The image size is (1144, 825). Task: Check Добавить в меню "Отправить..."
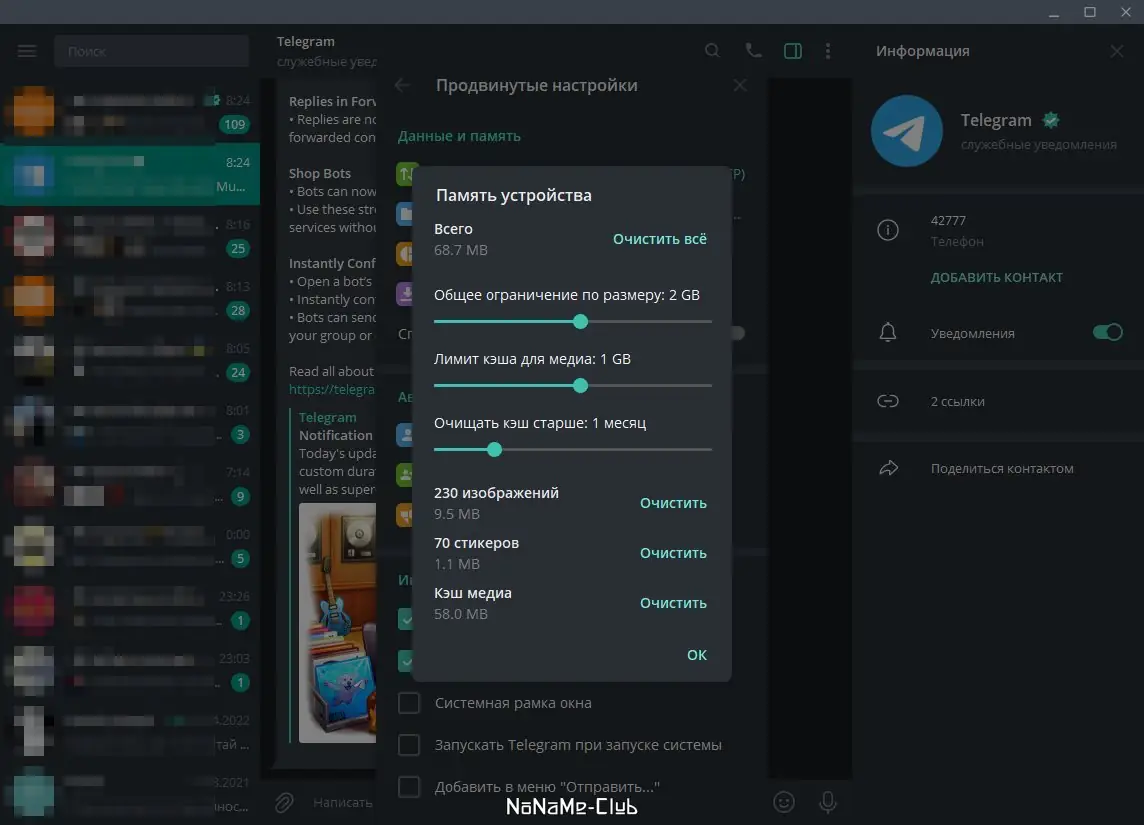409,787
